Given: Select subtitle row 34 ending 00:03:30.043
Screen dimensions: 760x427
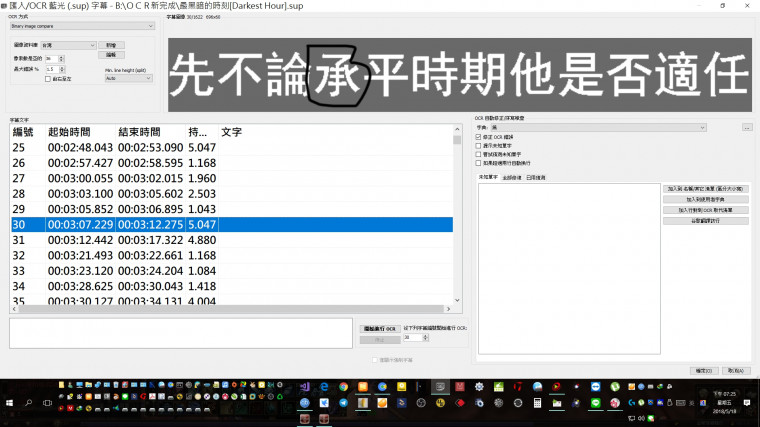Looking at the screenshot, I should point(232,286).
